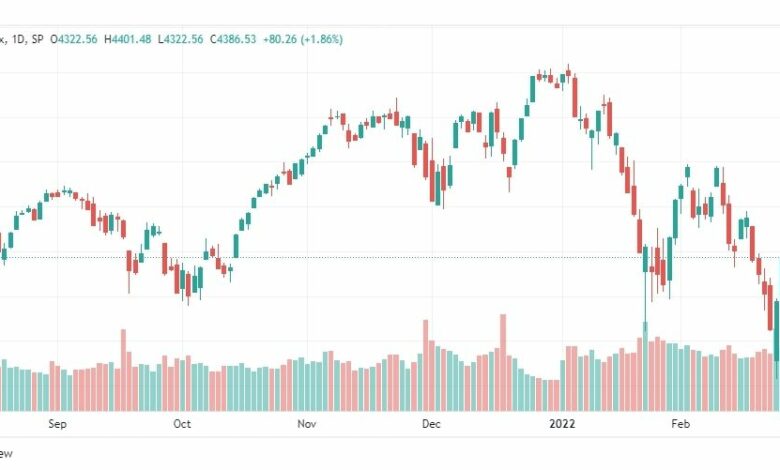Select the Nov marker on time axis
The image size is (780, 470).
[307, 424]
